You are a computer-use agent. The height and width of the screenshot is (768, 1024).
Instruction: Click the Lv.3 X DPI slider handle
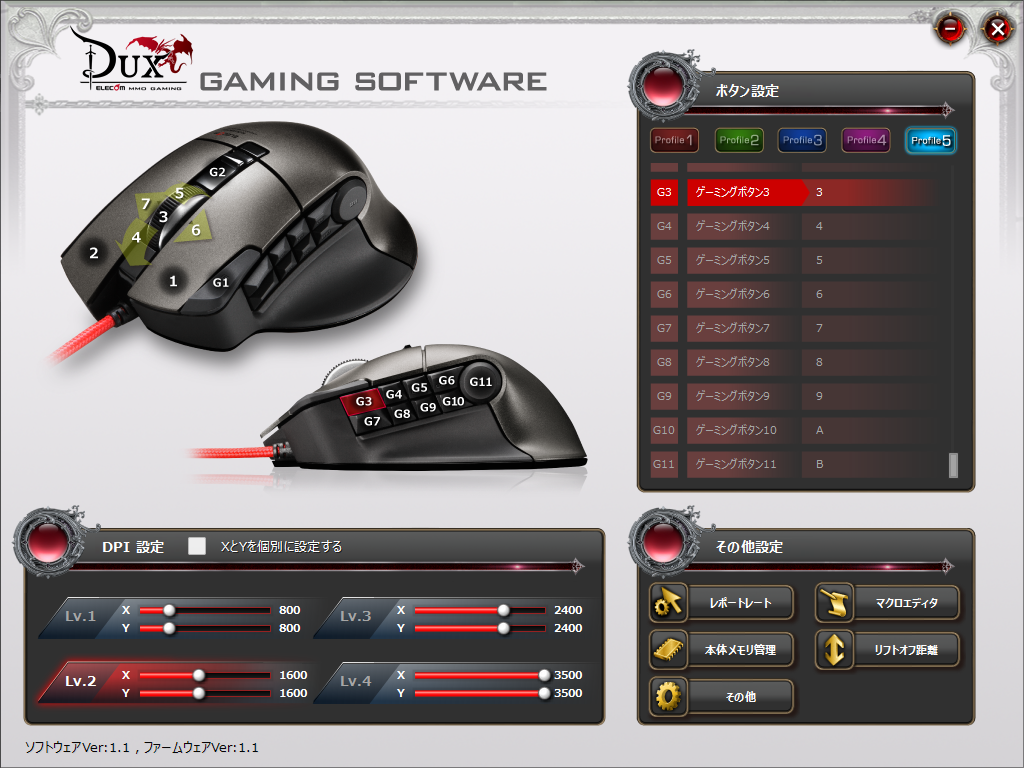504,610
